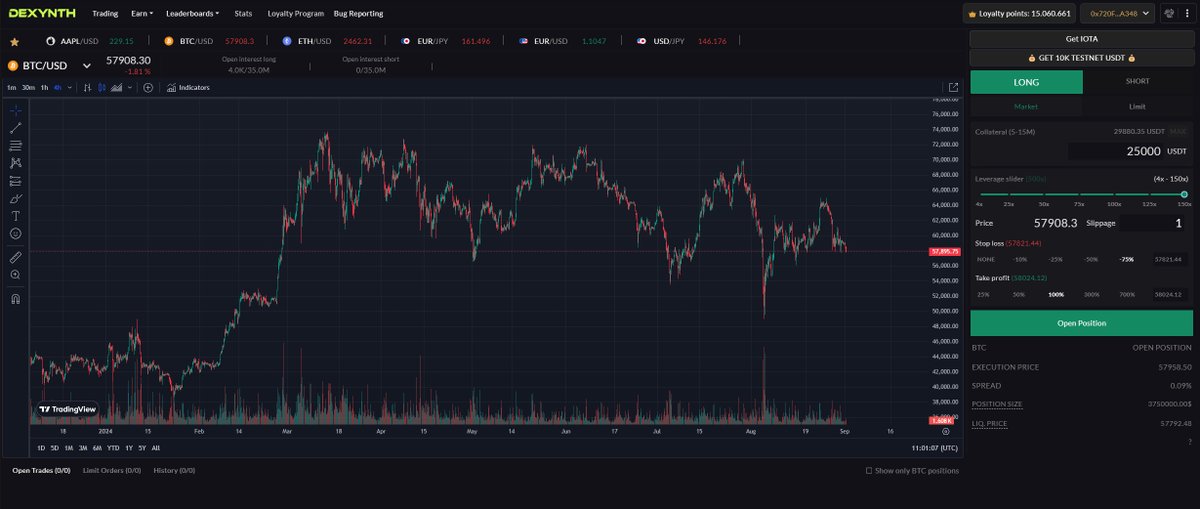Expand the wallet address 0x720F...A348 dropdown
Screen dimensions: 1200x509
point(1117,14)
